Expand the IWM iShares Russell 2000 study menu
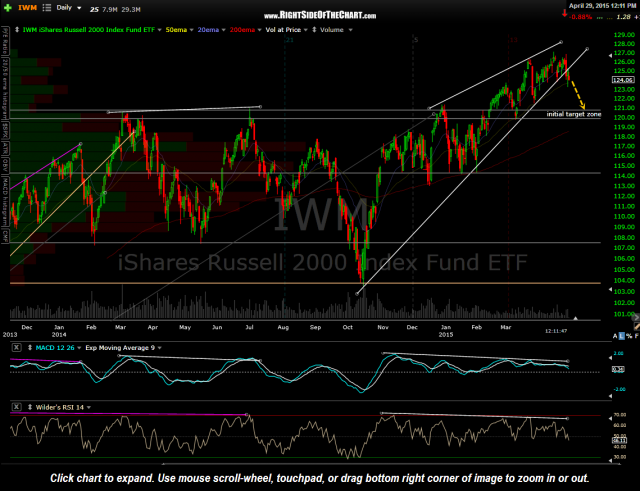 [159, 30]
